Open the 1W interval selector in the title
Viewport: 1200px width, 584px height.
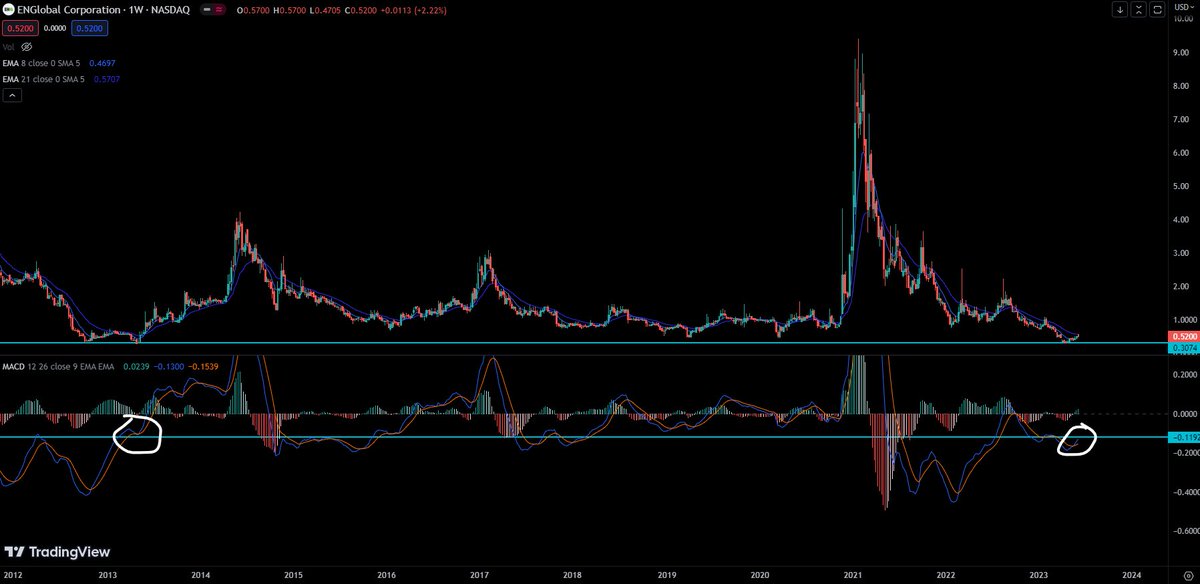click(x=138, y=9)
